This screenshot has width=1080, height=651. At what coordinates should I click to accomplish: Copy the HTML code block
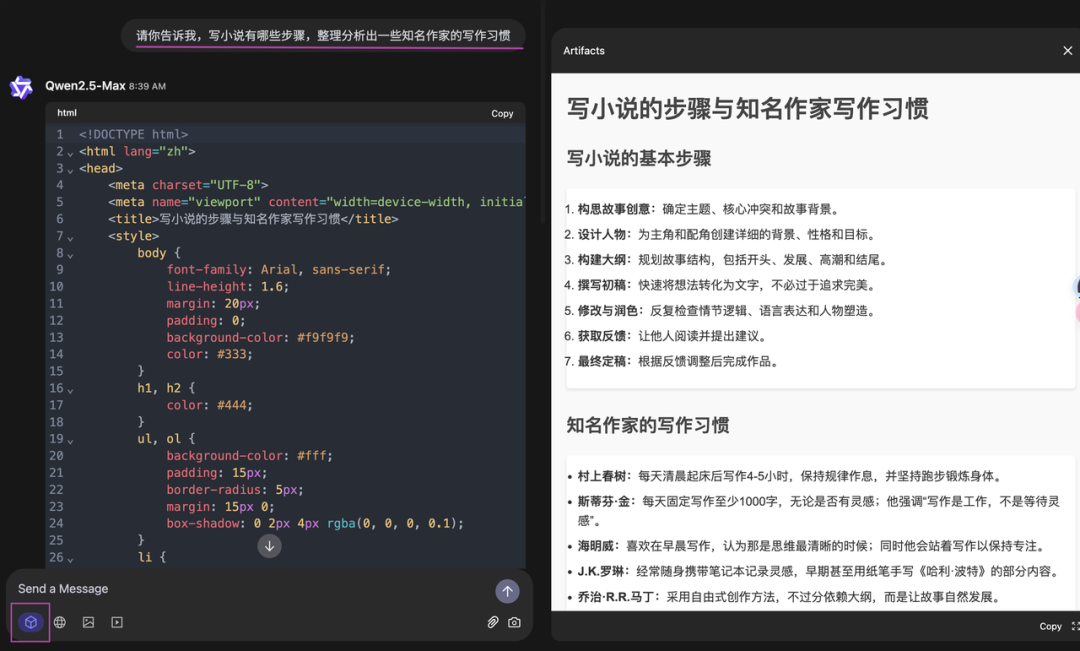pos(502,113)
